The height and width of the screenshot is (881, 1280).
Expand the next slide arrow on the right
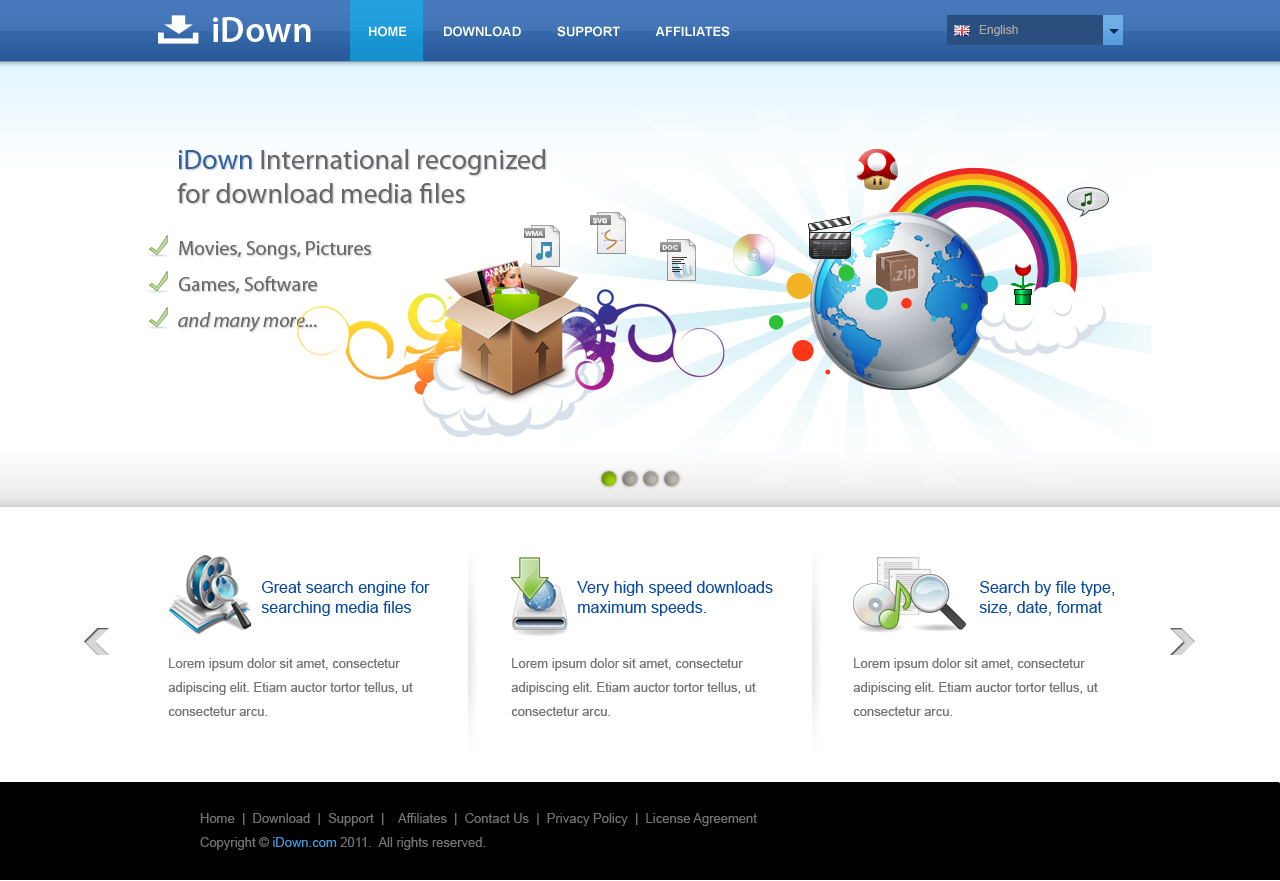point(1182,641)
